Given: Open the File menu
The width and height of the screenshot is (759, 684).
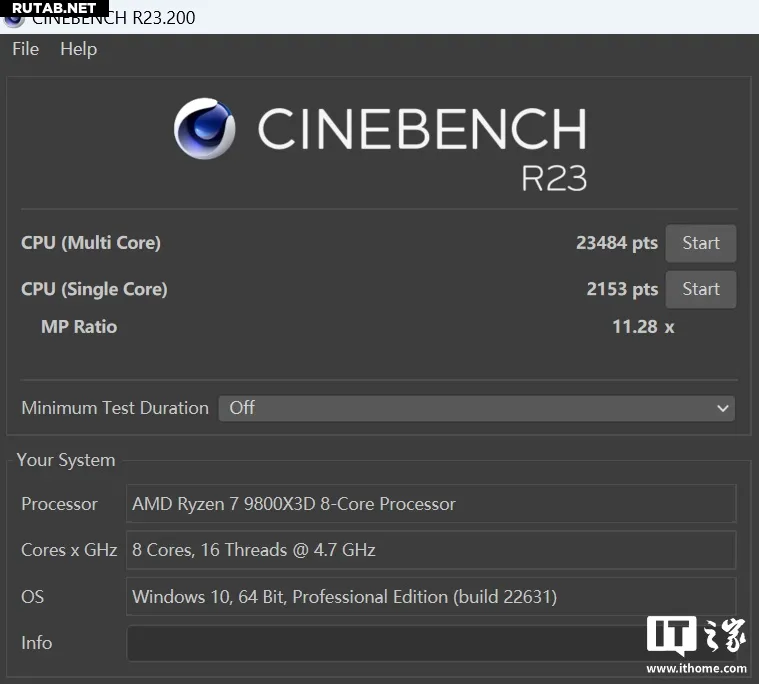Looking at the screenshot, I should (x=25, y=49).
